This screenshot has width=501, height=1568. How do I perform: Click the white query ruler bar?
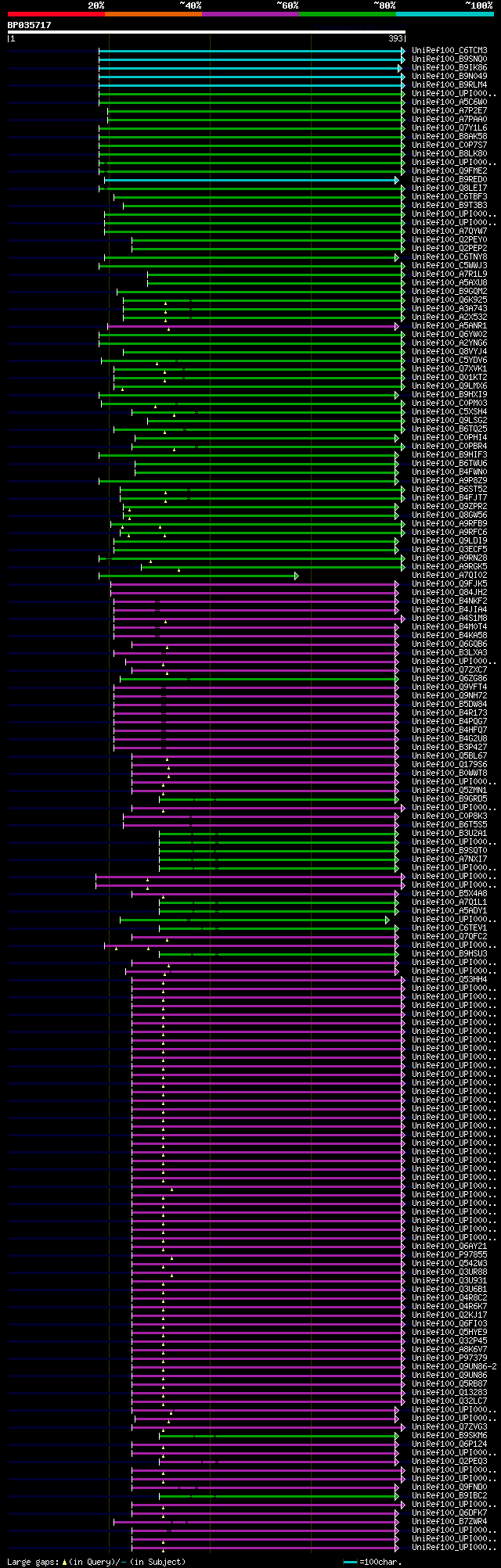click(207, 32)
